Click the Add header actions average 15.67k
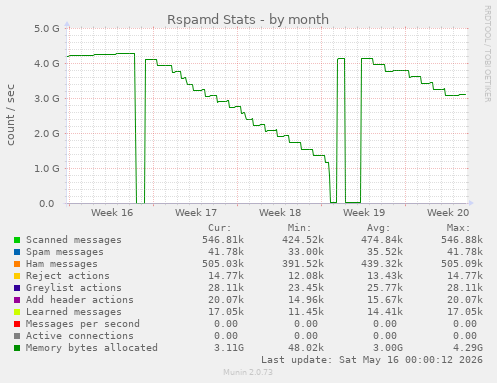 pyautogui.click(x=385, y=300)
